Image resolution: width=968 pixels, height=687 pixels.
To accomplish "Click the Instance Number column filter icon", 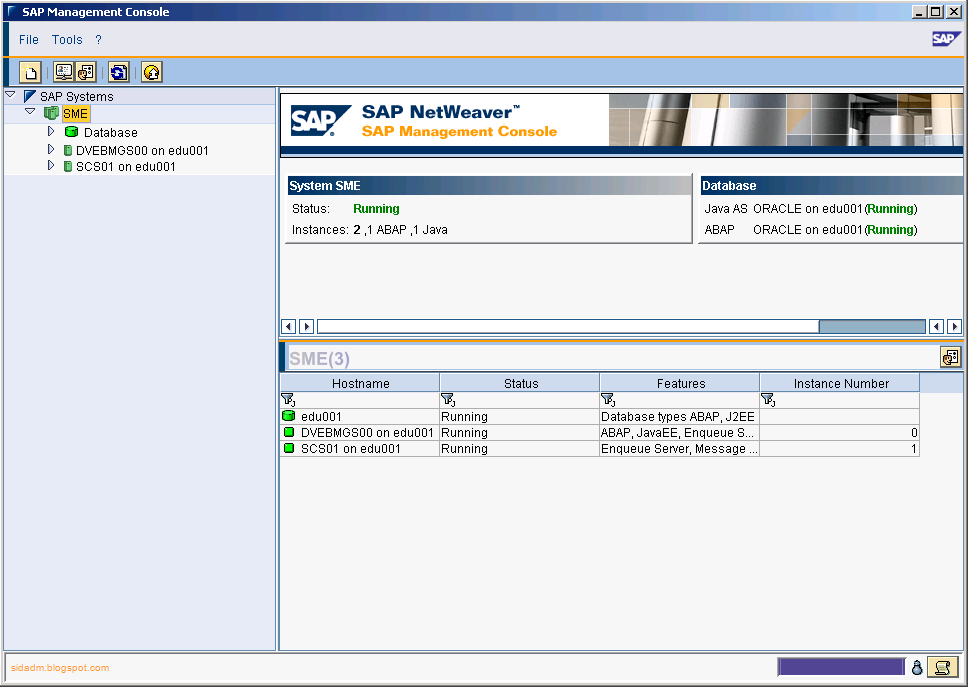I will point(768,399).
